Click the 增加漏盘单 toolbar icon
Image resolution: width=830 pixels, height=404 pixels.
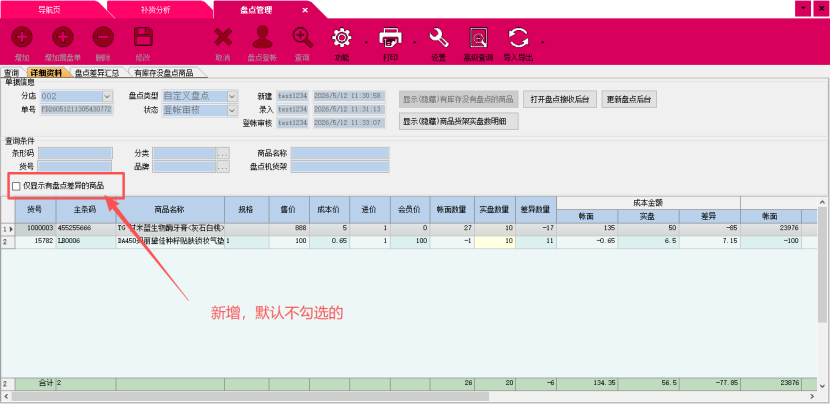pyautogui.click(x=62, y=38)
